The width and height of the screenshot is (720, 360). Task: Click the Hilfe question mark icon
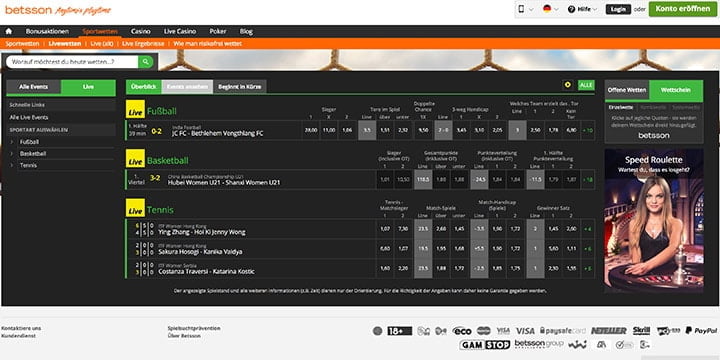click(x=572, y=9)
